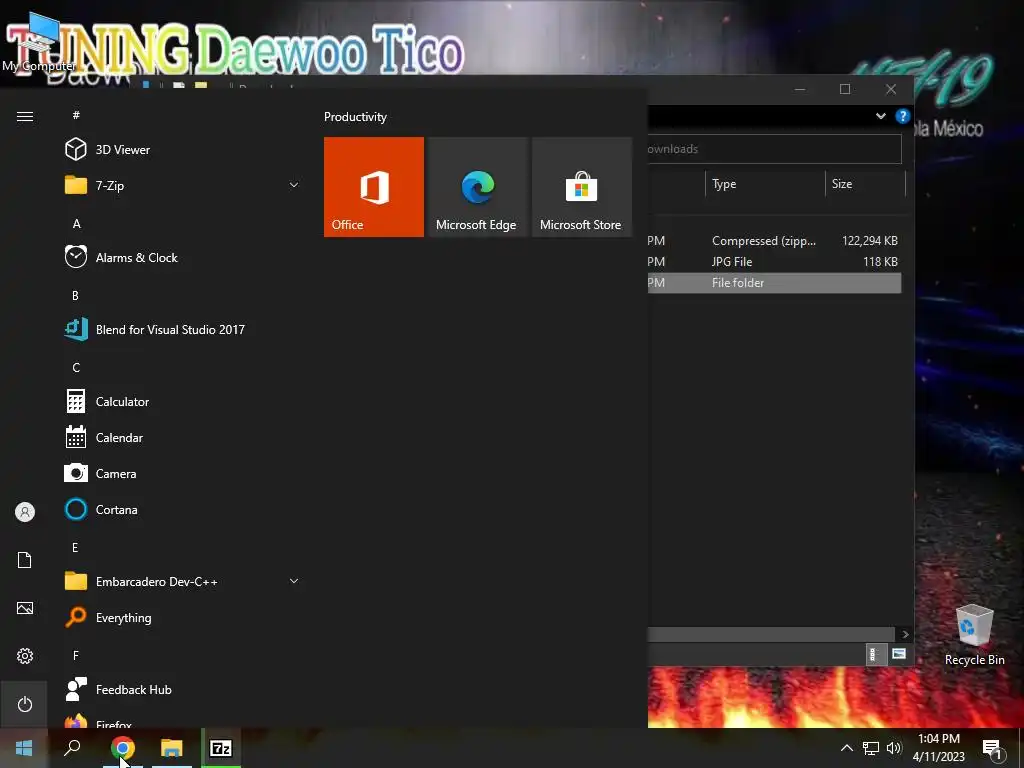Open taskbar Search
The image size is (1024, 768).
tap(72, 748)
